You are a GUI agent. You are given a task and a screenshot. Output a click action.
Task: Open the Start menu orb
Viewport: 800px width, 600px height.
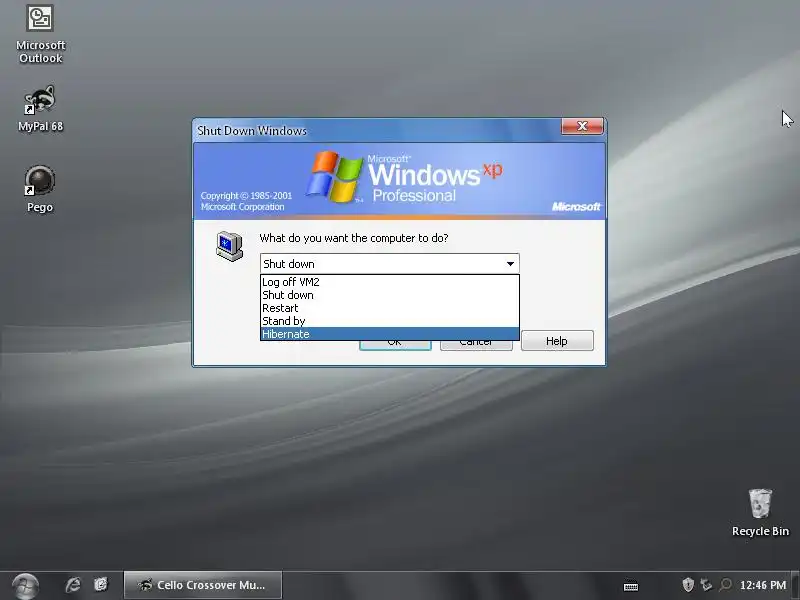click(x=24, y=586)
